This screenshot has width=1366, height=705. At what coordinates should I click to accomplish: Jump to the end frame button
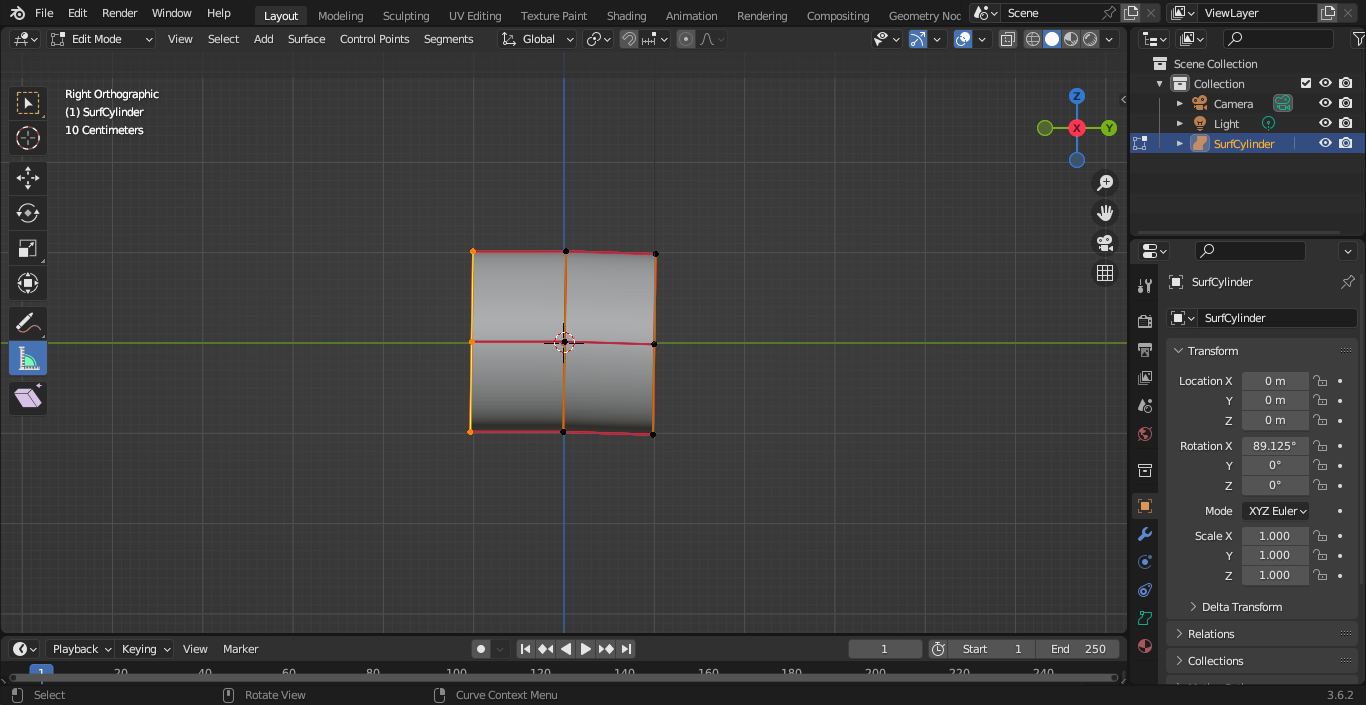pyautogui.click(x=626, y=649)
